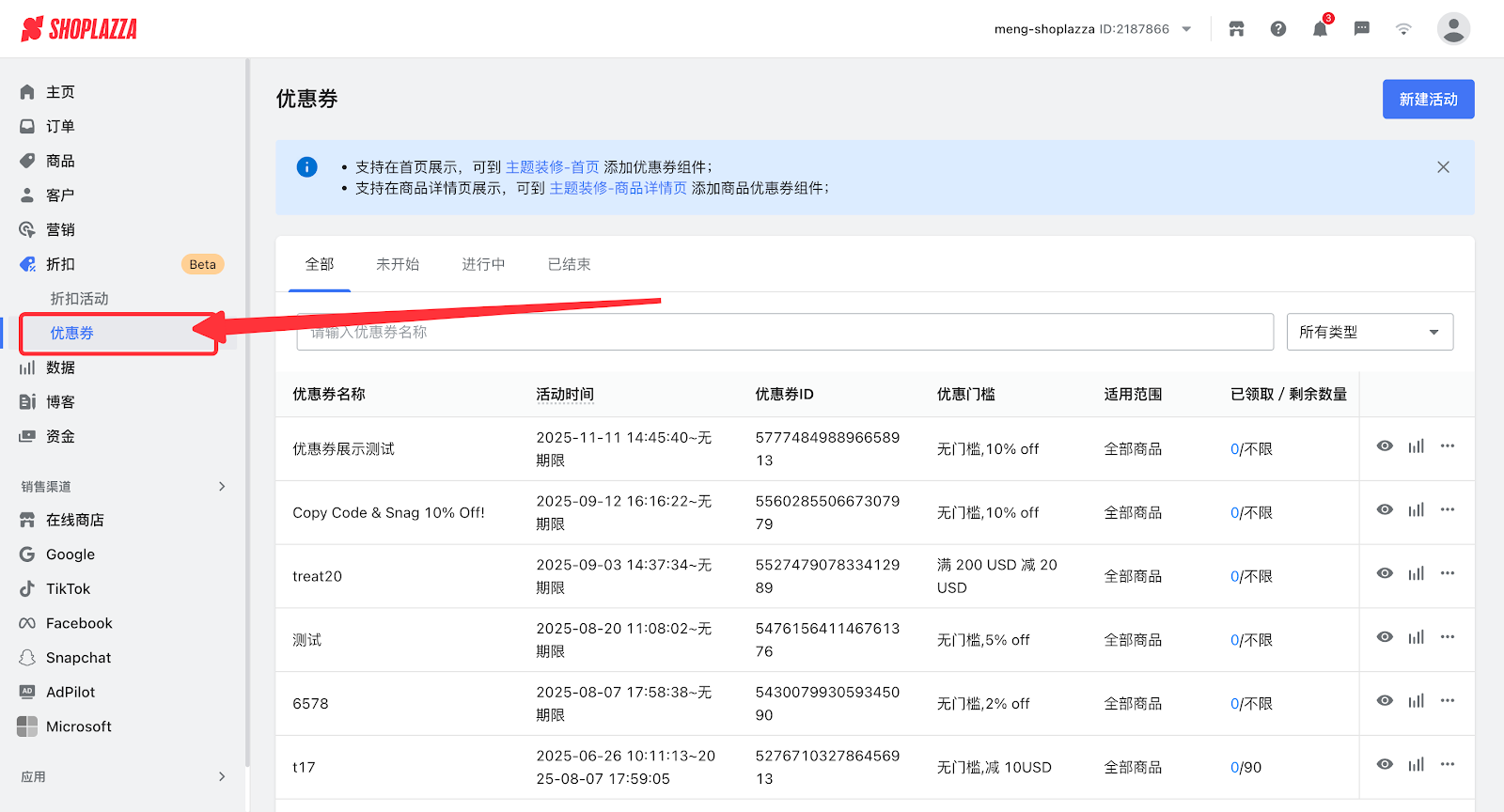Click the Shoplazza logo
1504x812 pixels.
pyautogui.click(x=79, y=29)
